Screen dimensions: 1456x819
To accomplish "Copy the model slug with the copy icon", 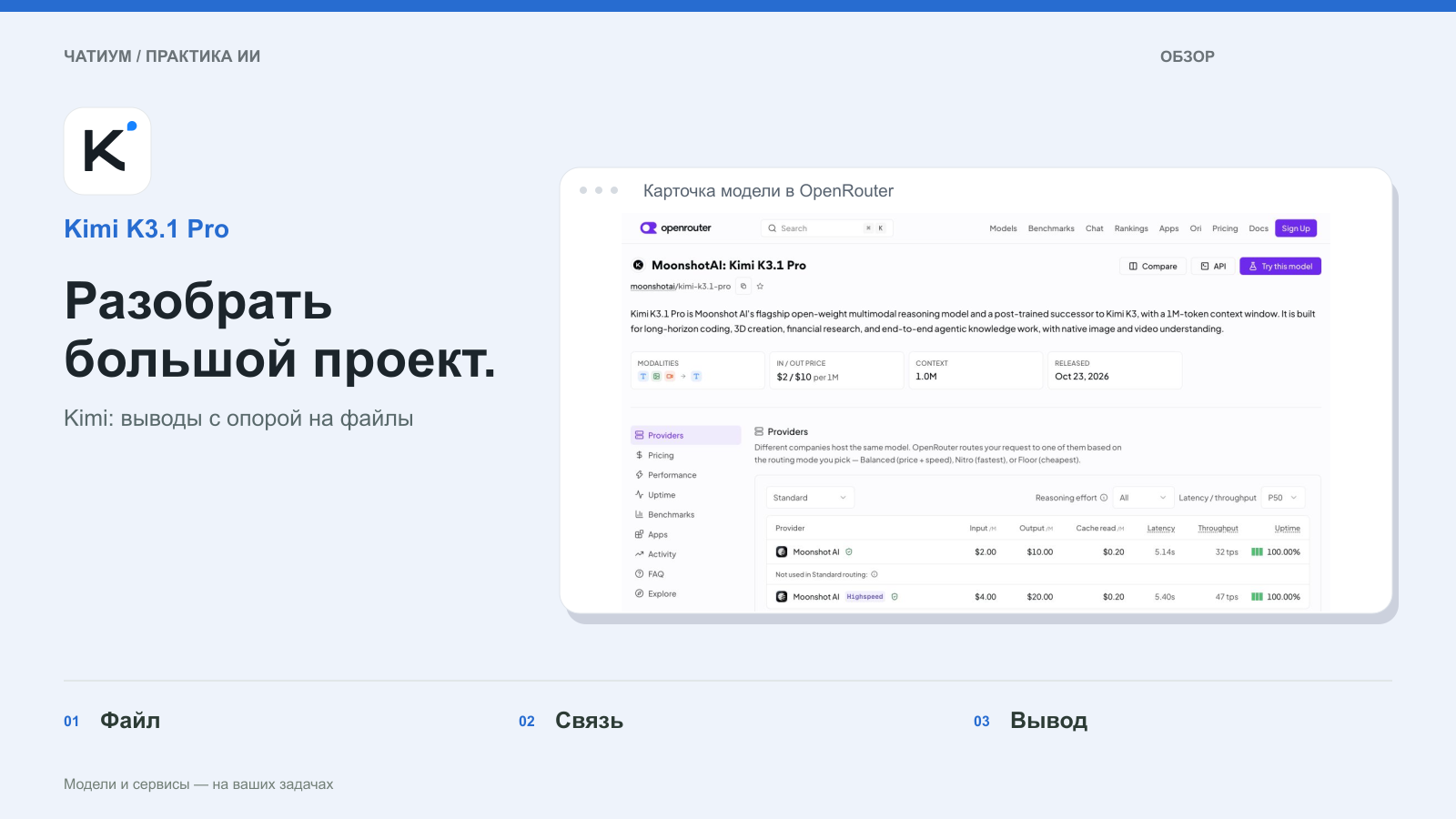I will [x=743, y=287].
